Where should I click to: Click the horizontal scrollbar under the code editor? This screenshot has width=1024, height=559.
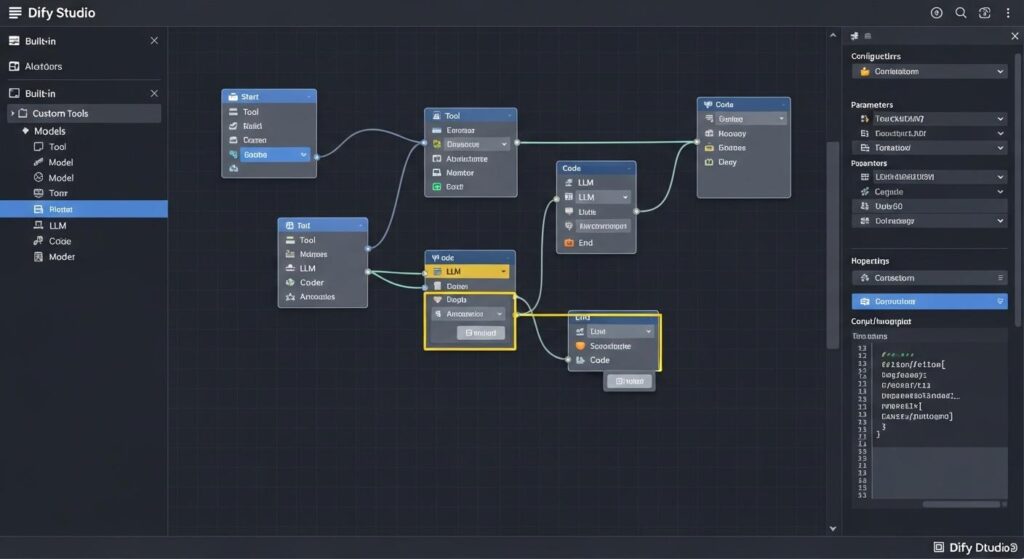[940, 504]
